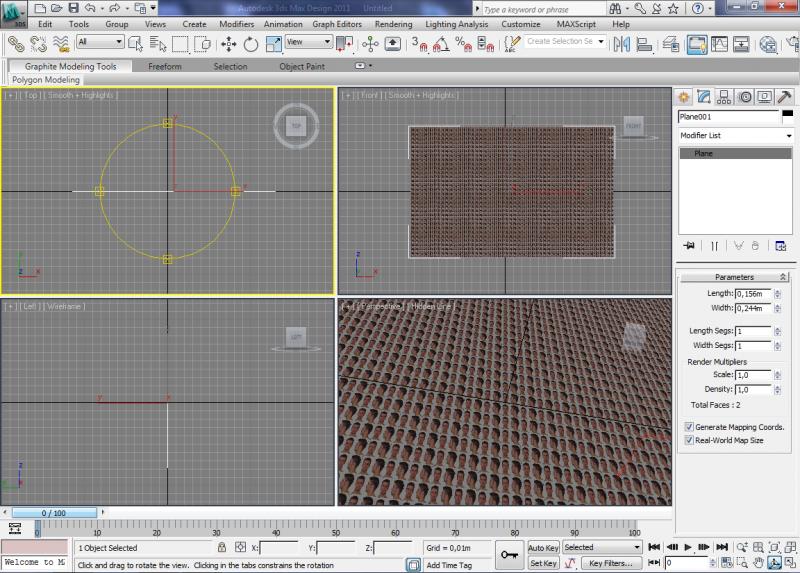
Task: Click the Pin Stack icon
Action: tap(688, 245)
